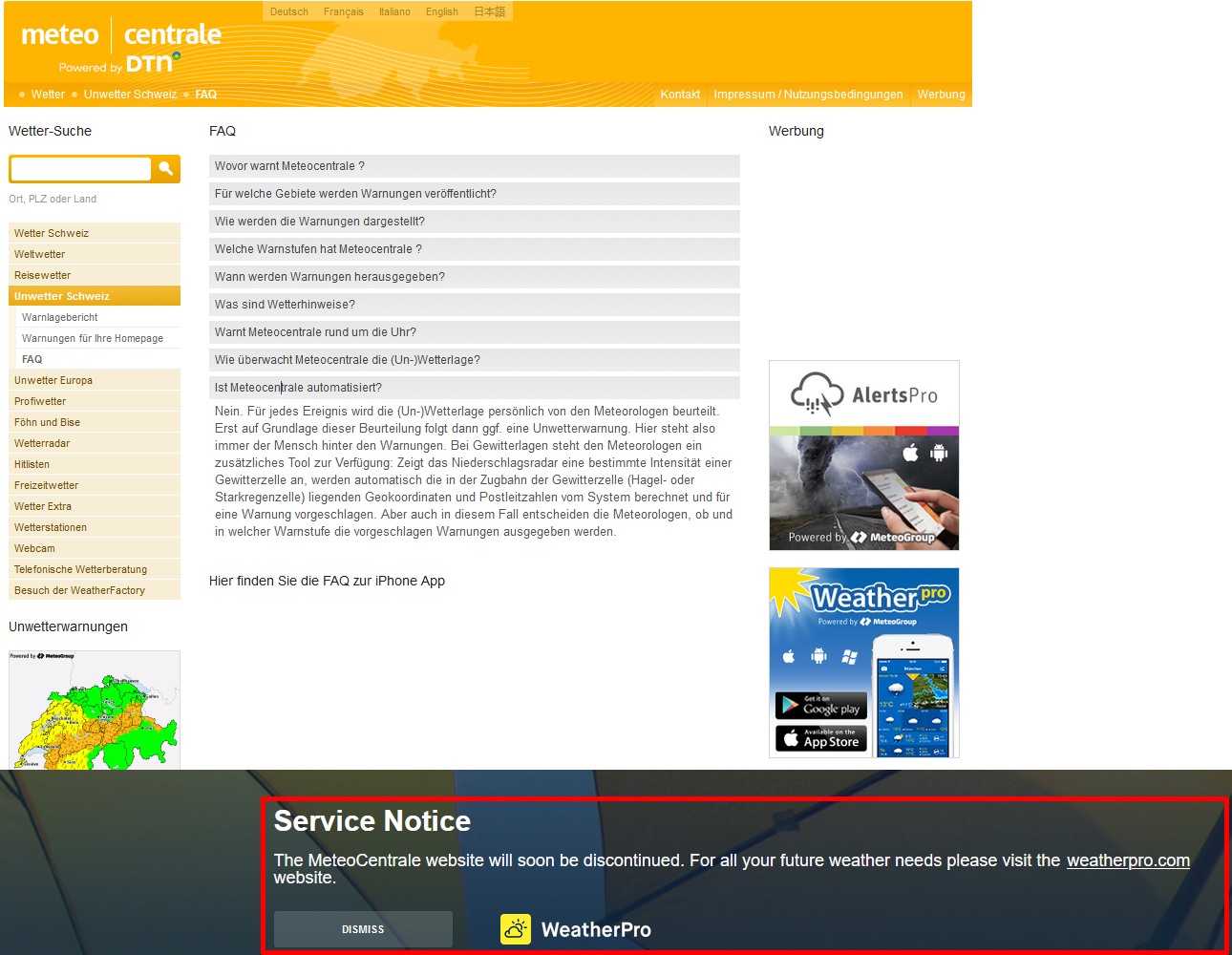Open Warnlagebericht submenu item
Image resolution: width=1232 pixels, height=955 pixels.
(x=99, y=317)
